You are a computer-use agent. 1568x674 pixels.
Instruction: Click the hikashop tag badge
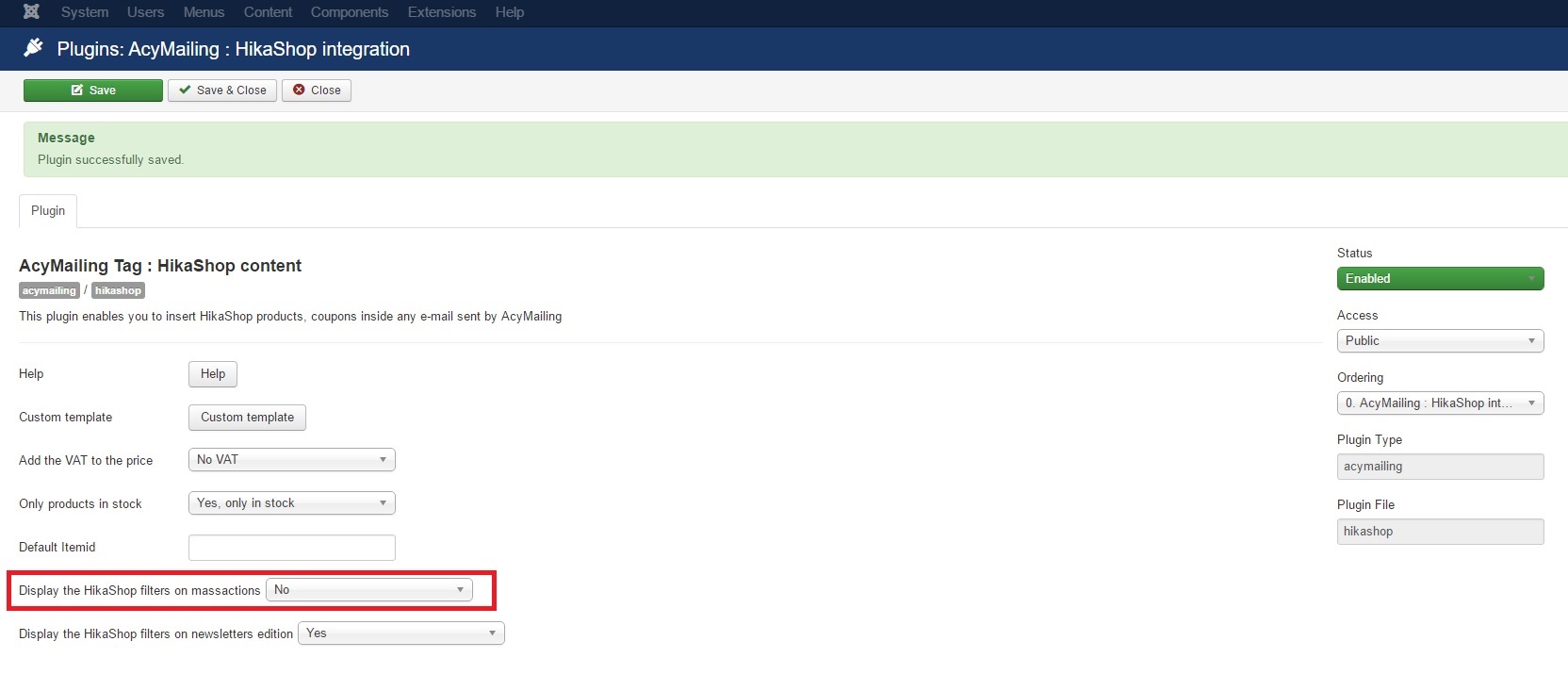(118, 290)
